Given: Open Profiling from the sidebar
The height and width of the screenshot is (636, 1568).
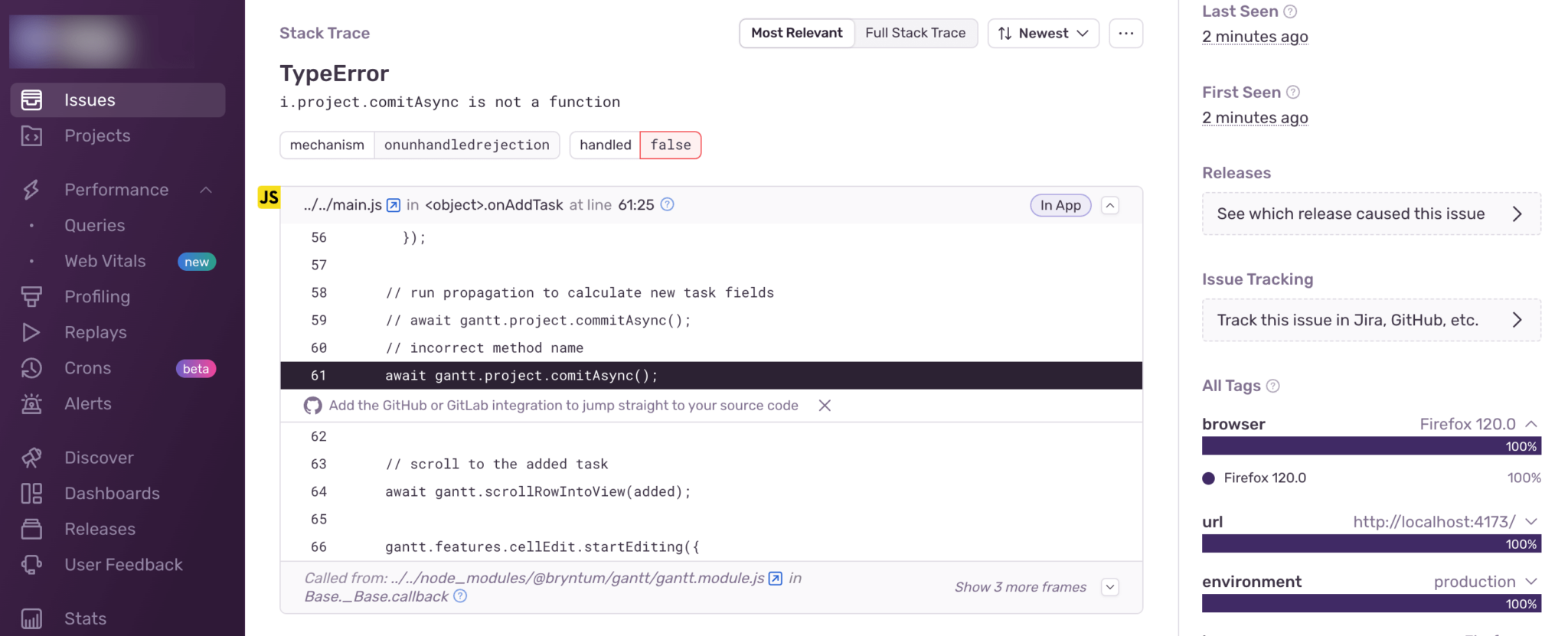Looking at the screenshot, I should click(96, 297).
